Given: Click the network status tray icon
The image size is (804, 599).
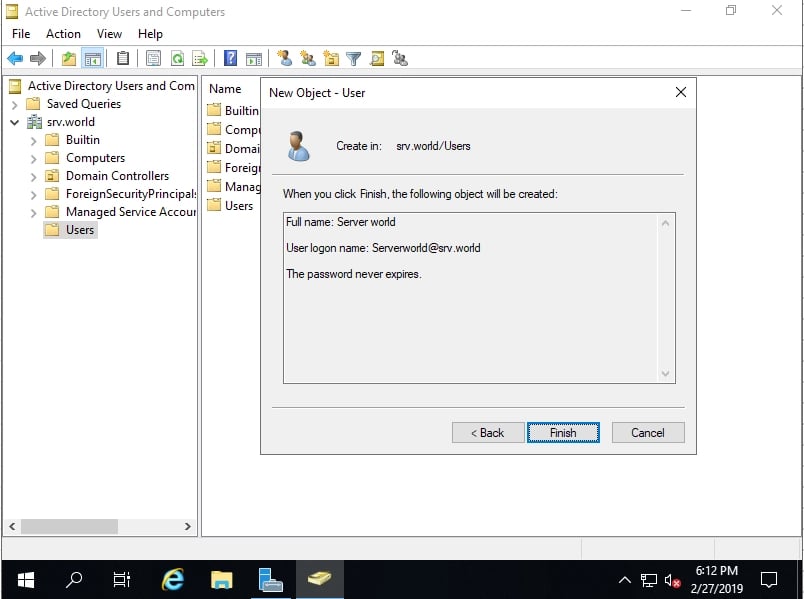Looking at the screenshot, I should pyautogui.click(x=649, y=580).
